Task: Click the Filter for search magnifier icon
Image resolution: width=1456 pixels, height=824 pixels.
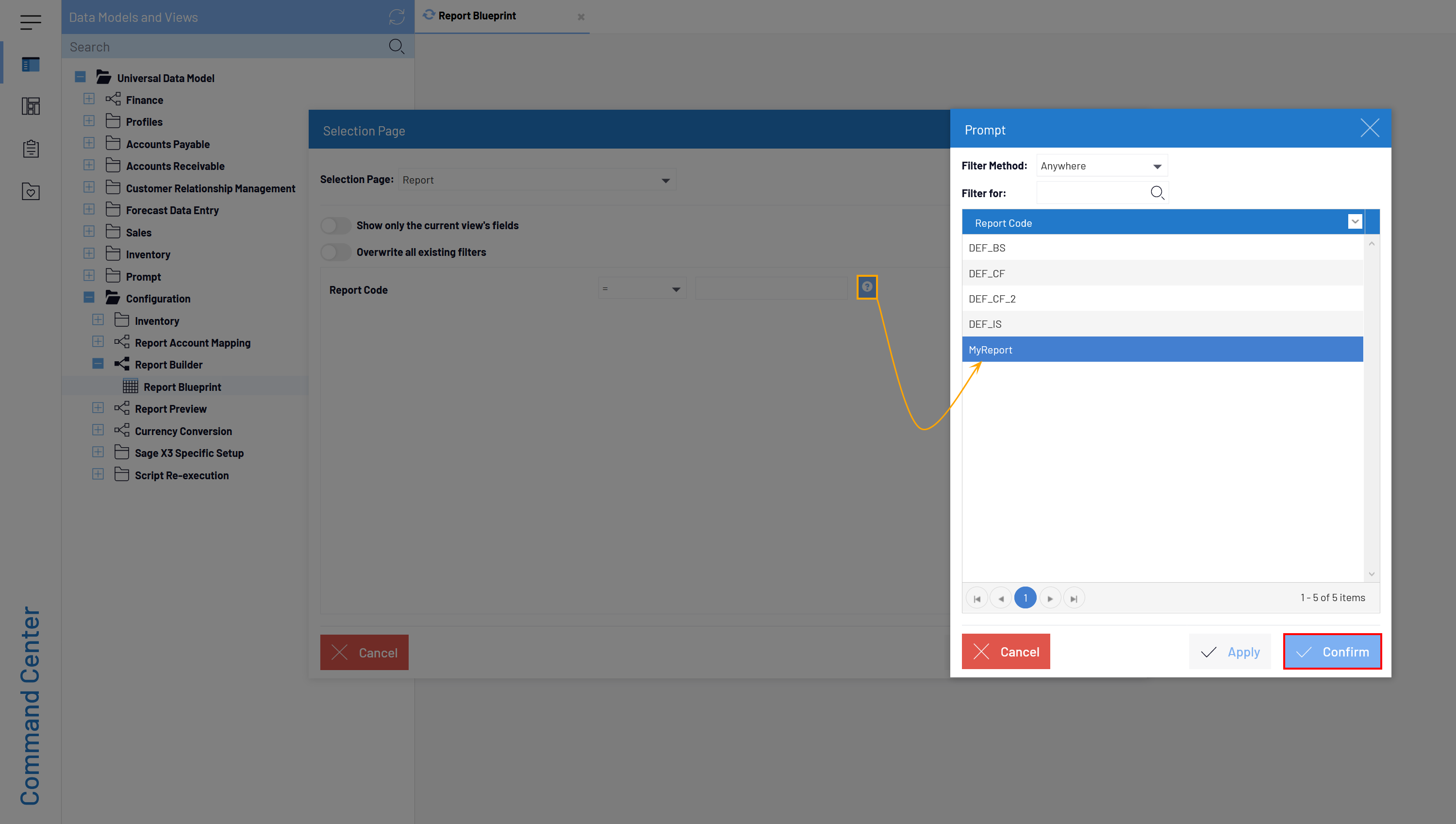Action: pyautogui.click(x=1158, y=193)
